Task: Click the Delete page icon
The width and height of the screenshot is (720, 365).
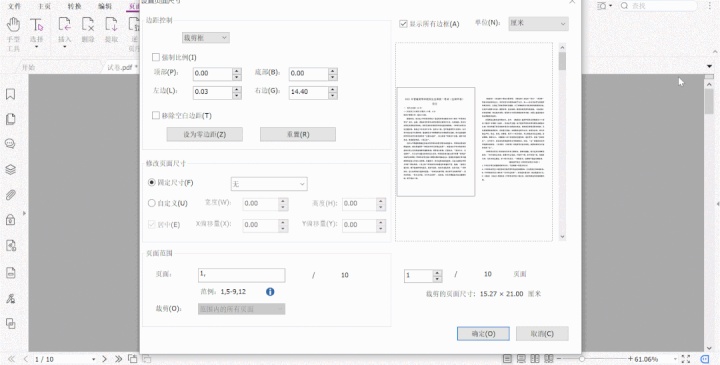Action: pyautogui.click(x=88, y=25)
